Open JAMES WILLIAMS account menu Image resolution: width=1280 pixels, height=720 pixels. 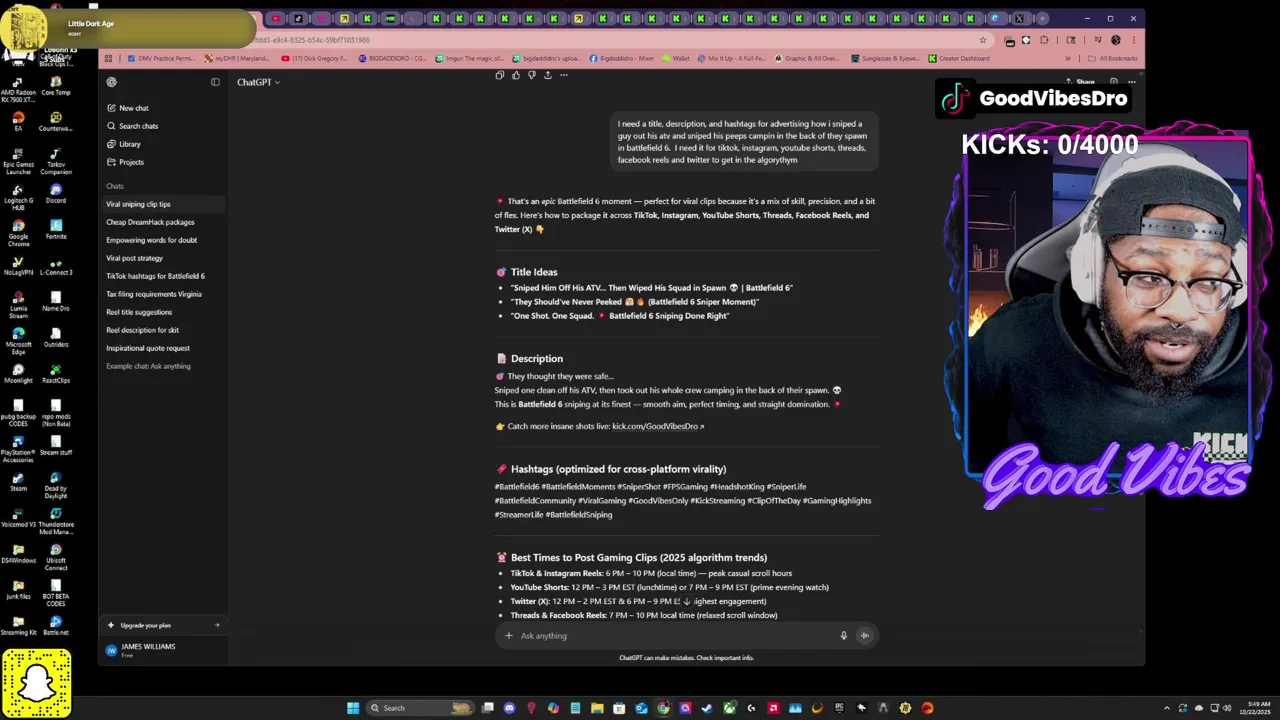(x=163, y=650)
